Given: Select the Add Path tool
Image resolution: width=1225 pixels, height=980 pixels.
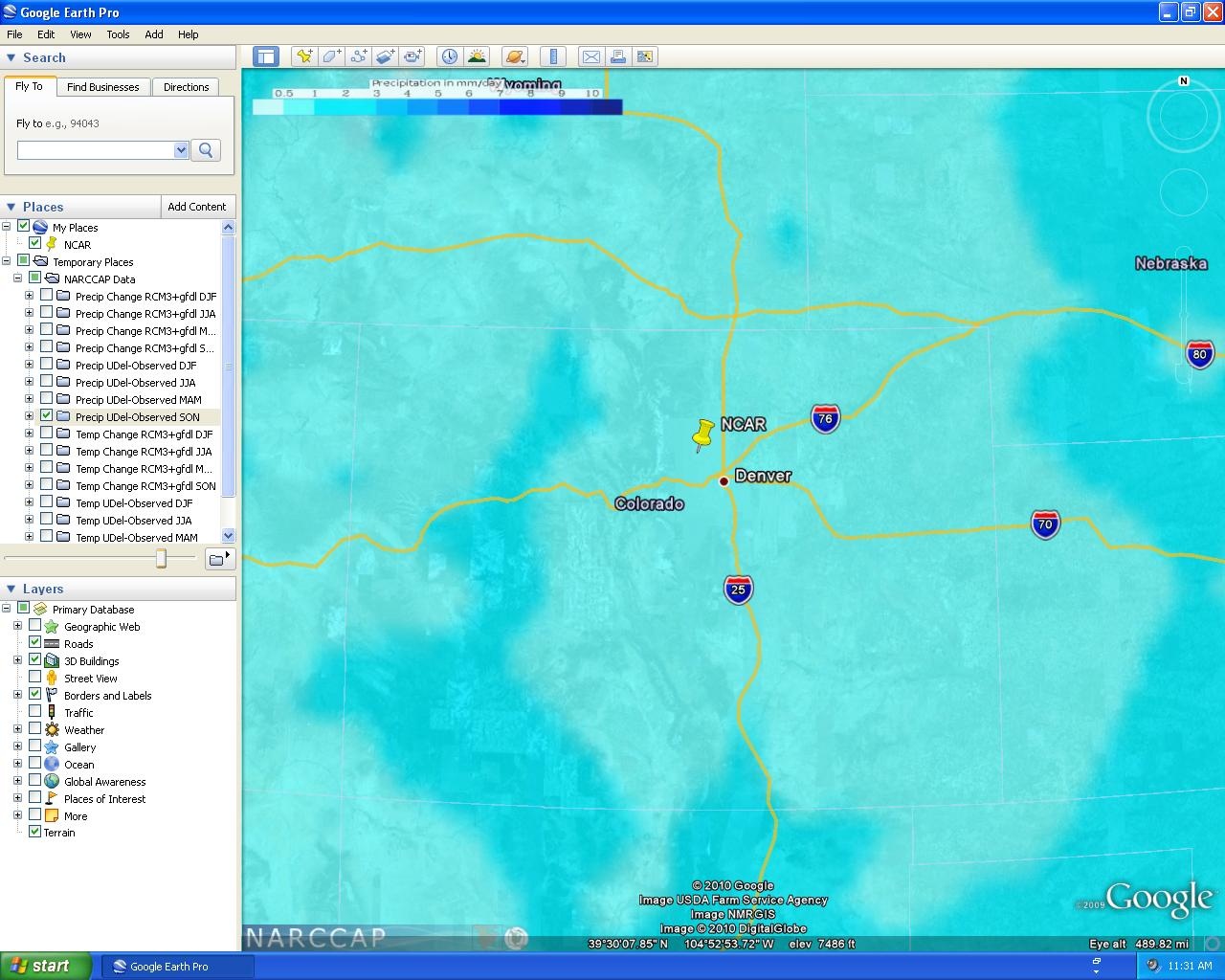Looking at the screenshot, I should (x=358, y=56).
